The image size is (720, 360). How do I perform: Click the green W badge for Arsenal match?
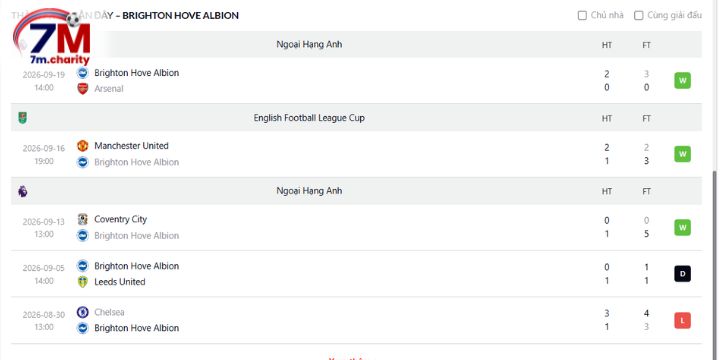point(682,81)
